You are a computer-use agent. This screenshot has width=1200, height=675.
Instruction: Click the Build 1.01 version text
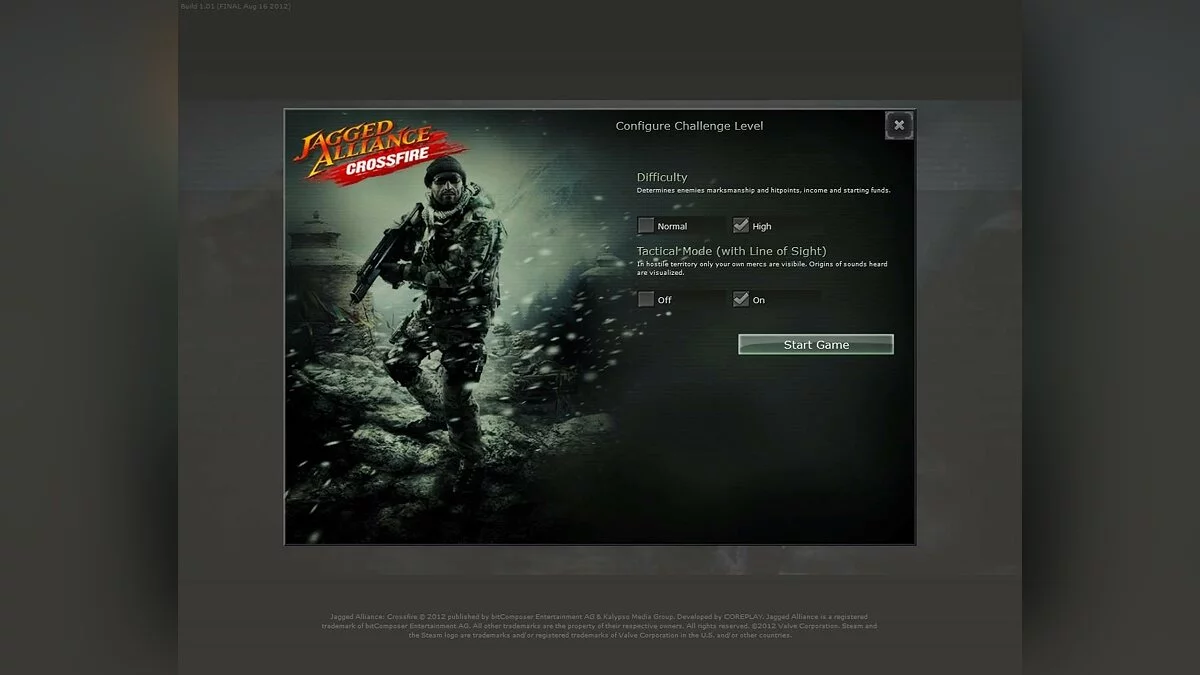236,6
